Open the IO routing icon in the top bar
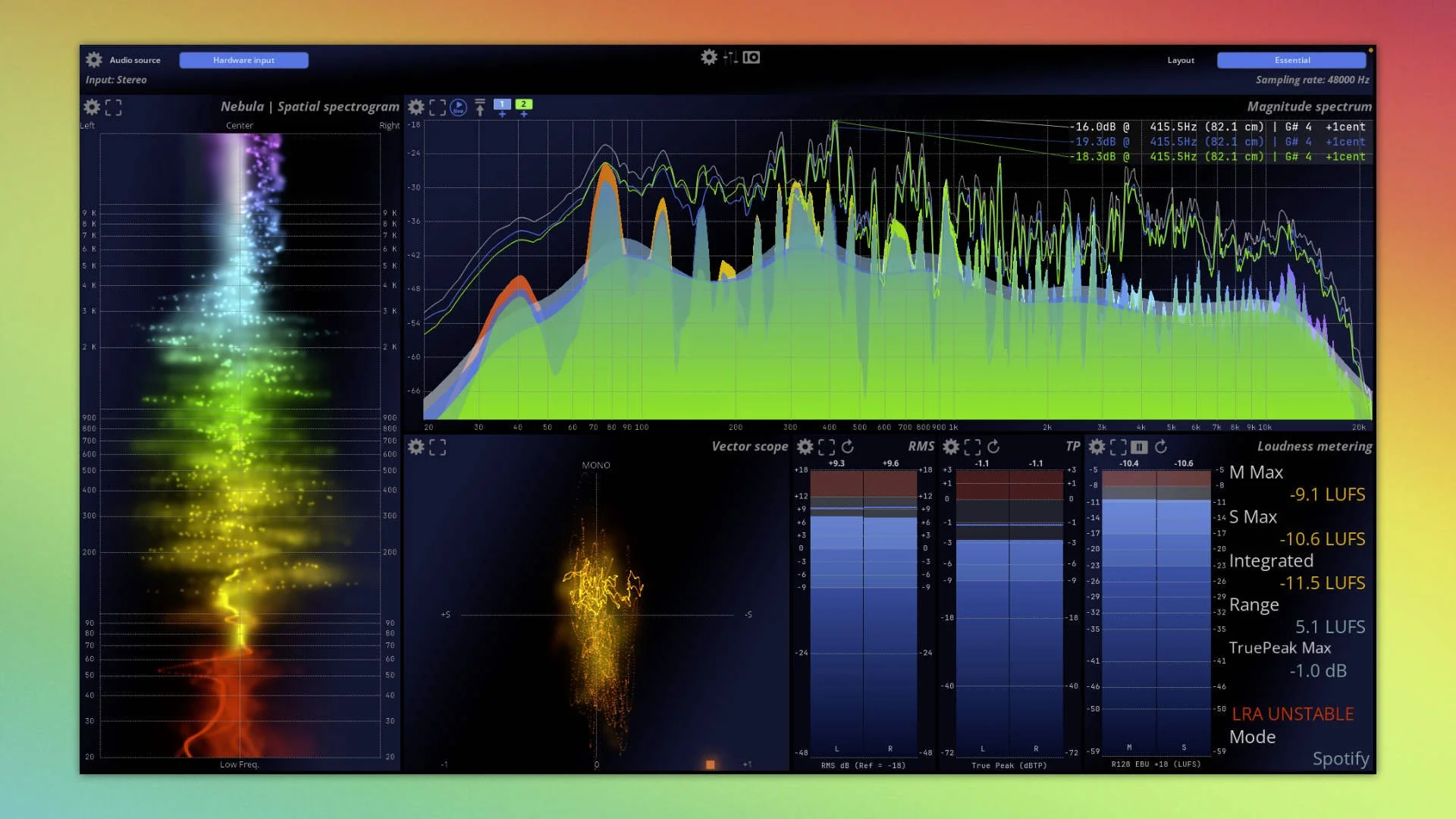The width and height of the screenshot is (1456, 819). [x=751, y=58]
